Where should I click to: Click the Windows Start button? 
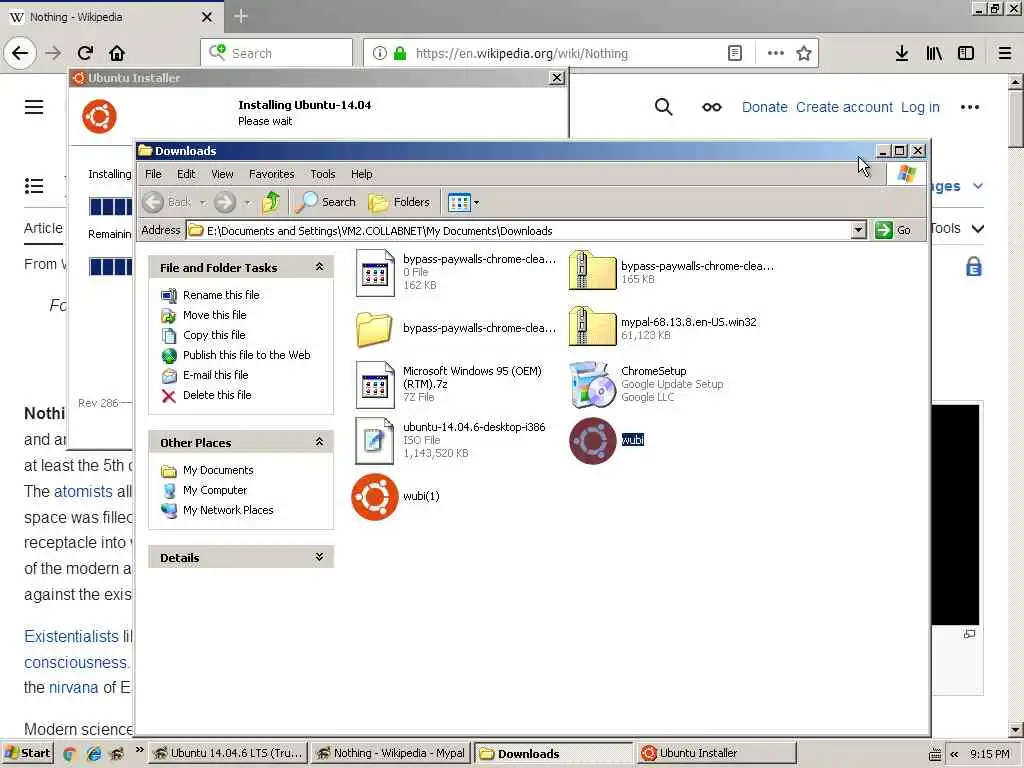coord(27,753)
